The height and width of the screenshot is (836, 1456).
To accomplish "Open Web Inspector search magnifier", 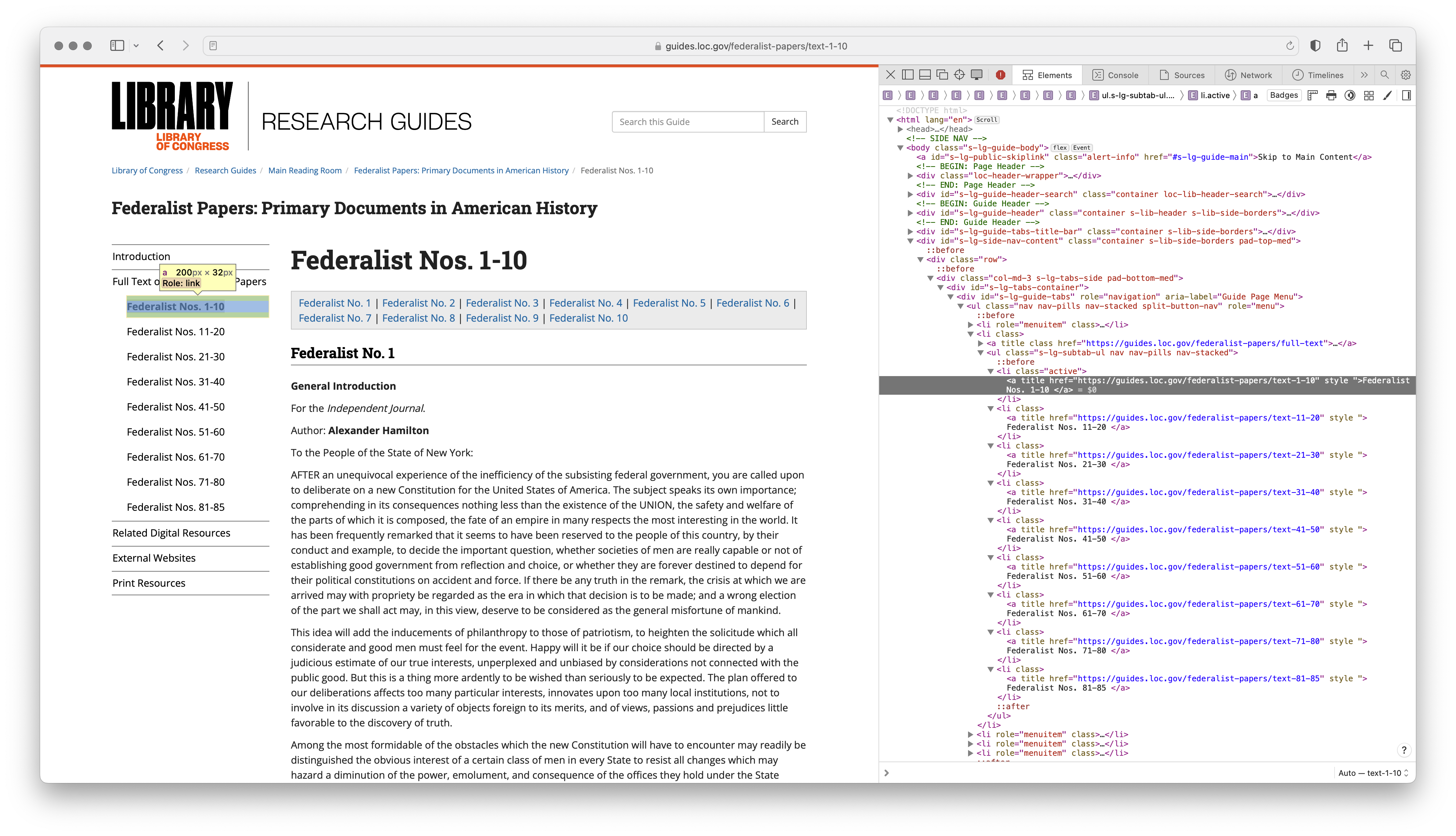I will (1385, 75).
